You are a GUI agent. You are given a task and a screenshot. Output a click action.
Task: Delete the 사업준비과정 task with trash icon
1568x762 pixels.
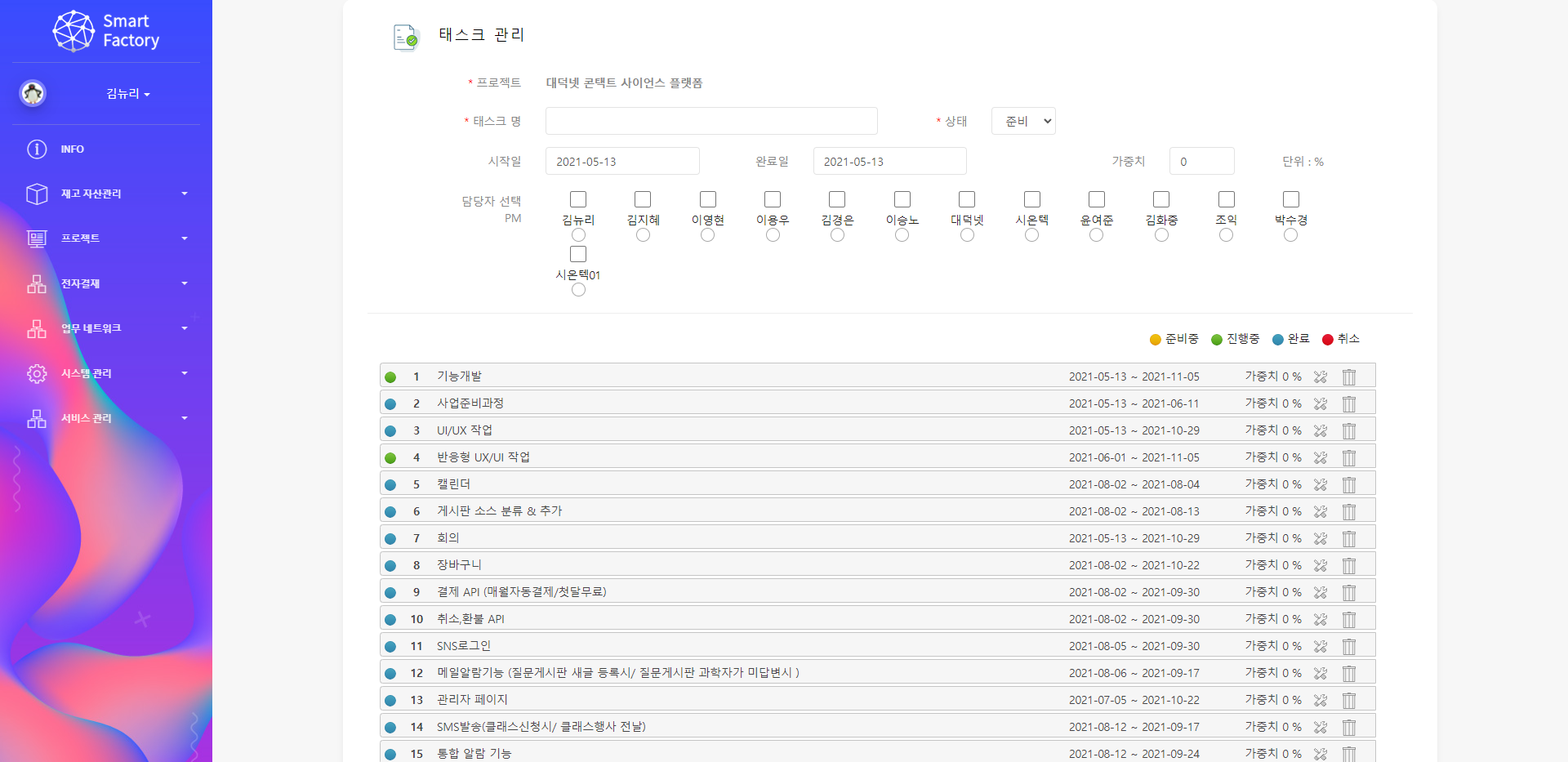coord(1349,403)
